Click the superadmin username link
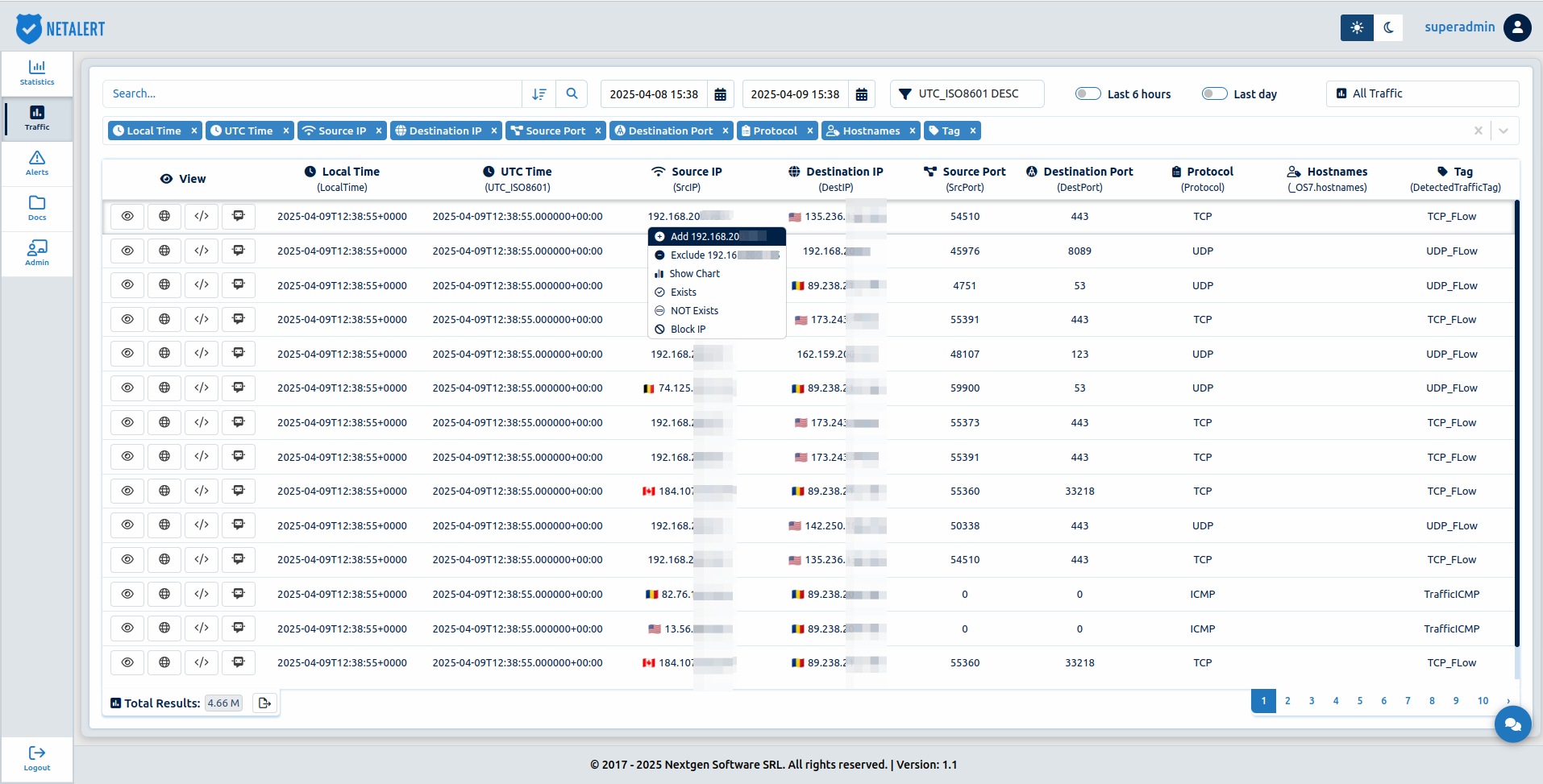Image resolution: width=1543 pixels, height=784 pixels. [1459, 27]
